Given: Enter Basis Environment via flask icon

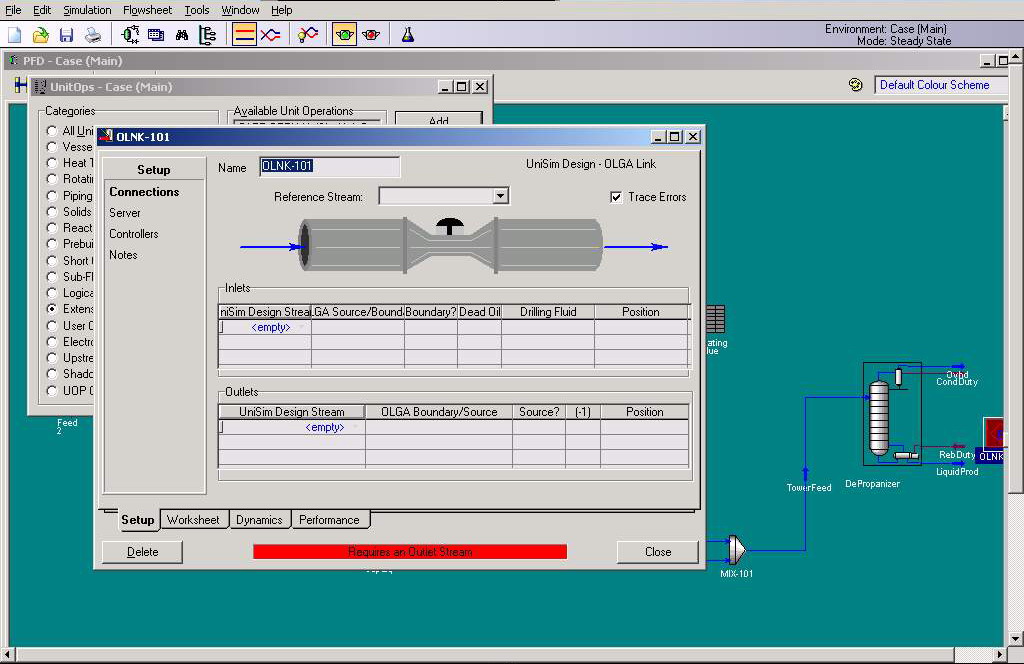Looking at the screenshot, I should [x=408, y=35].
